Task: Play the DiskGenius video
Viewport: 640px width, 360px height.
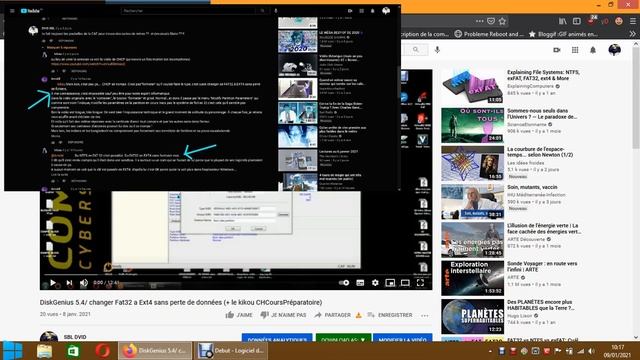Action: [53, 282]
